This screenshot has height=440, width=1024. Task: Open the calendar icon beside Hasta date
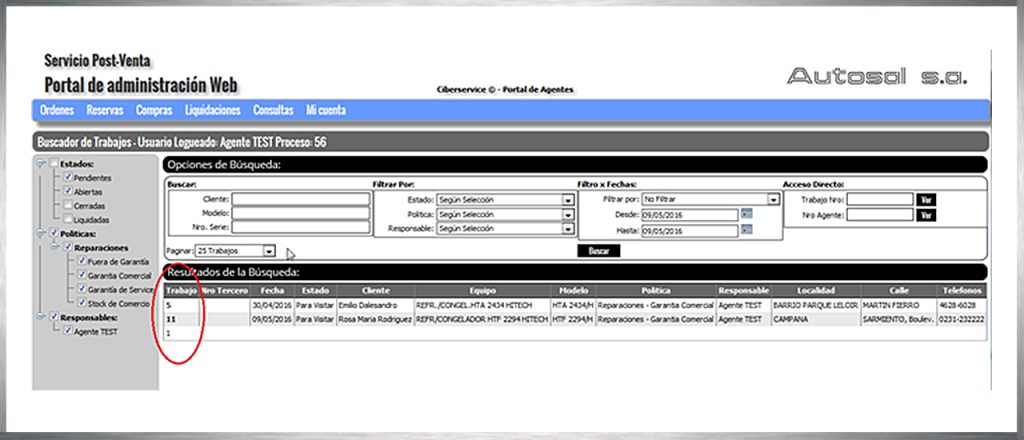point(746,231)
